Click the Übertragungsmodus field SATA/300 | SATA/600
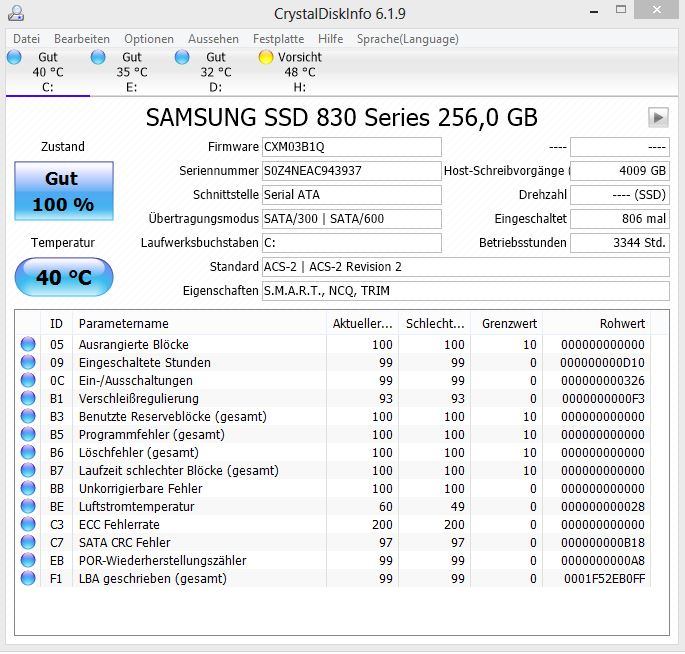Viewport: 685px width, 654px height. (352, 219)
